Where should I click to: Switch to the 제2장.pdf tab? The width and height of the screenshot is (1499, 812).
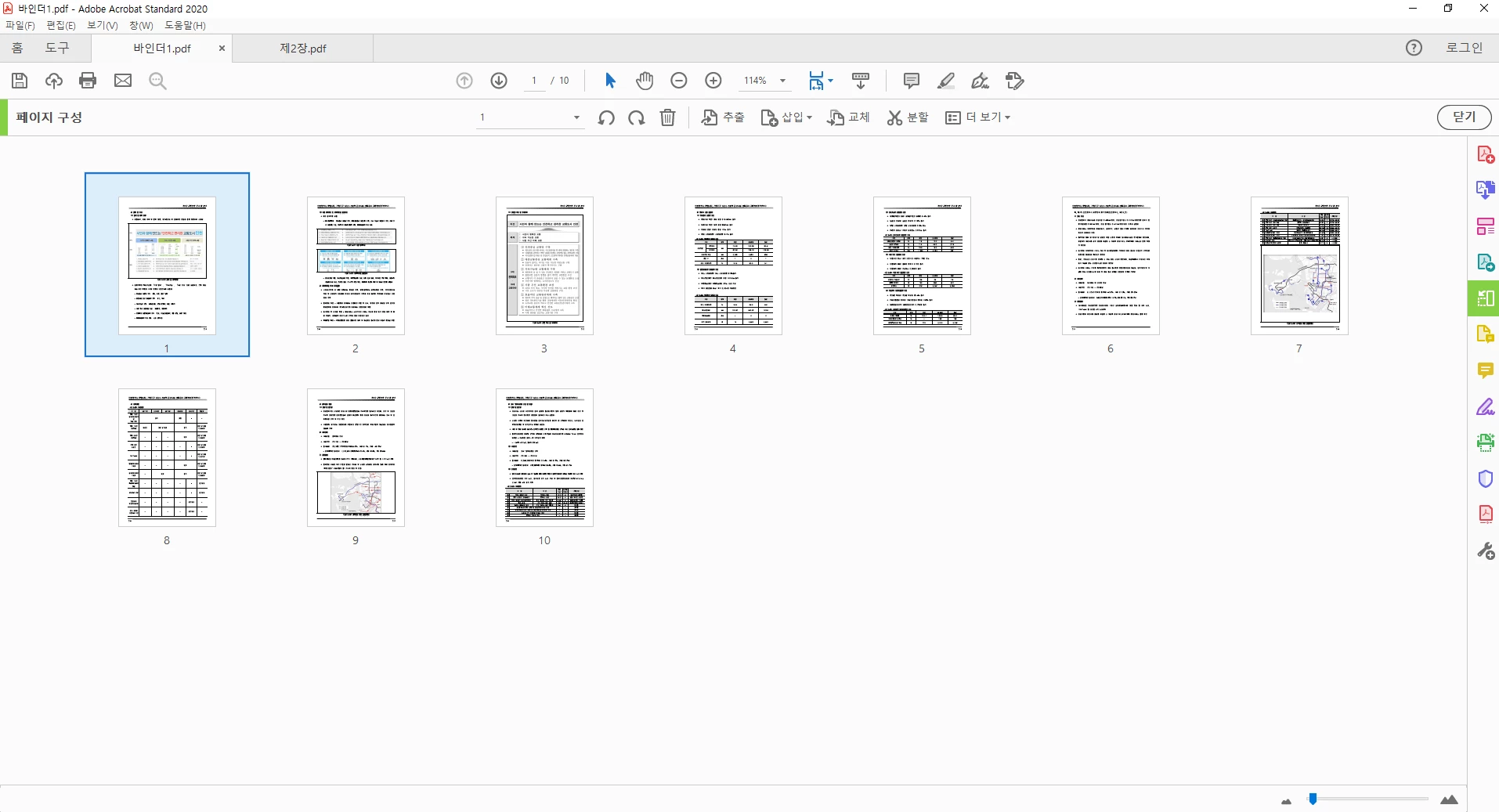(303, 48)
